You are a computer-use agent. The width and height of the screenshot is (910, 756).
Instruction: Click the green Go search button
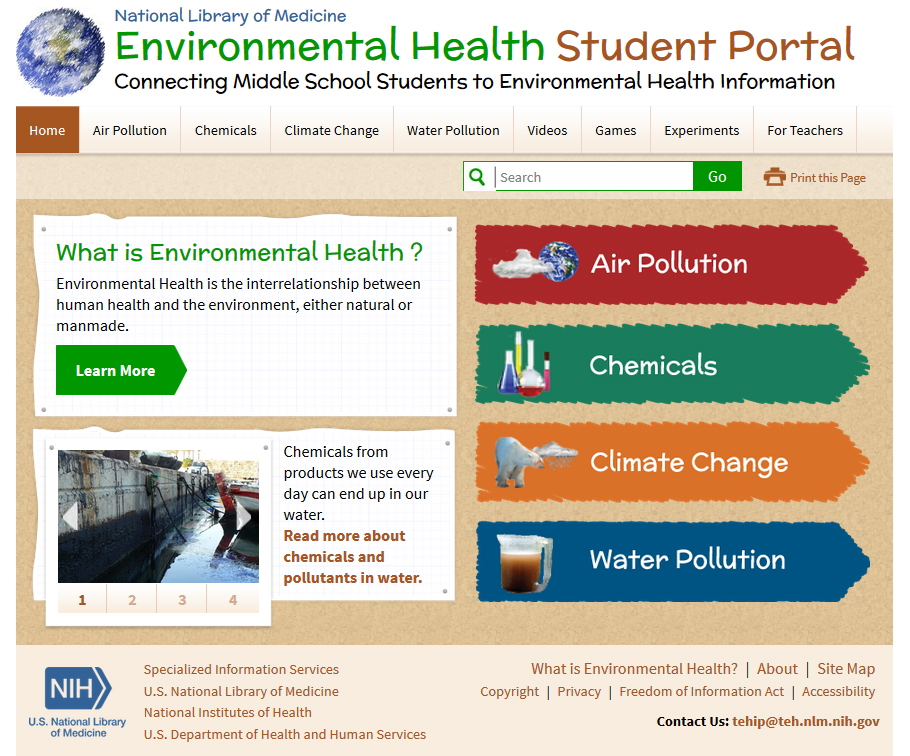point(717,176)
